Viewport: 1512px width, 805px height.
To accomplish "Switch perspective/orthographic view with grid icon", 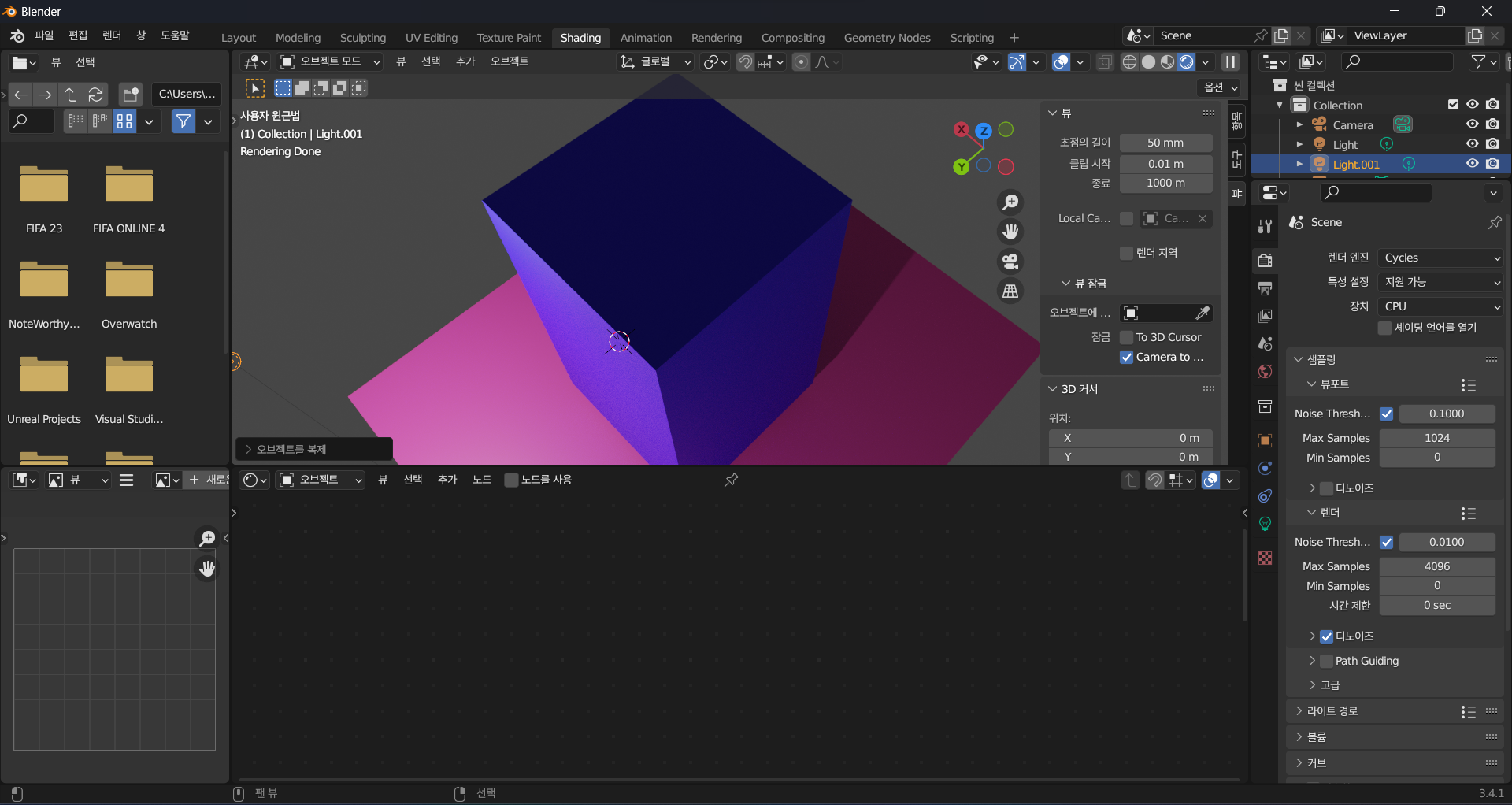I will click(x=1010, y=291).
